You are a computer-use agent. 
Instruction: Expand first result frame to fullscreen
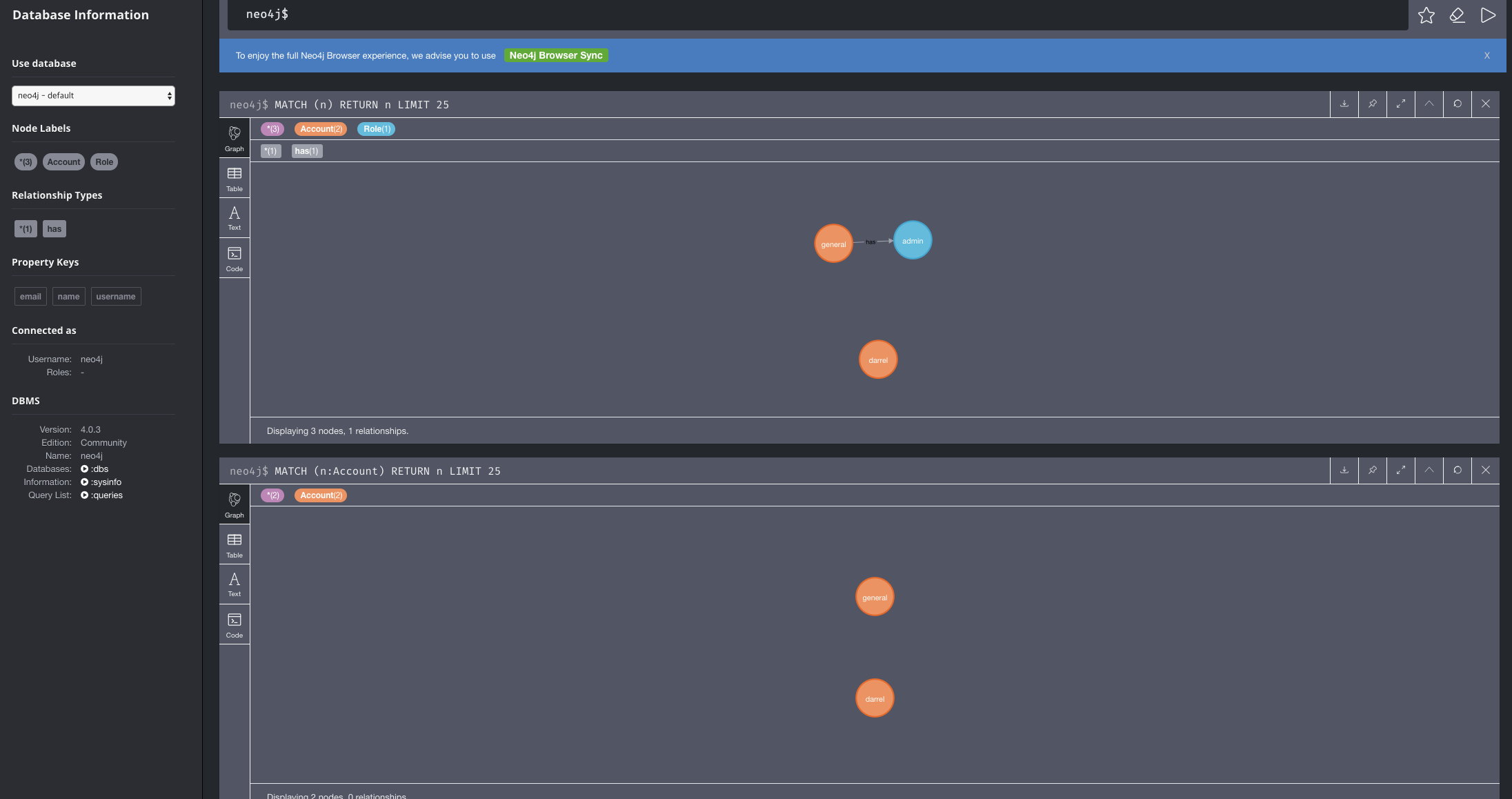[1400, 104]
